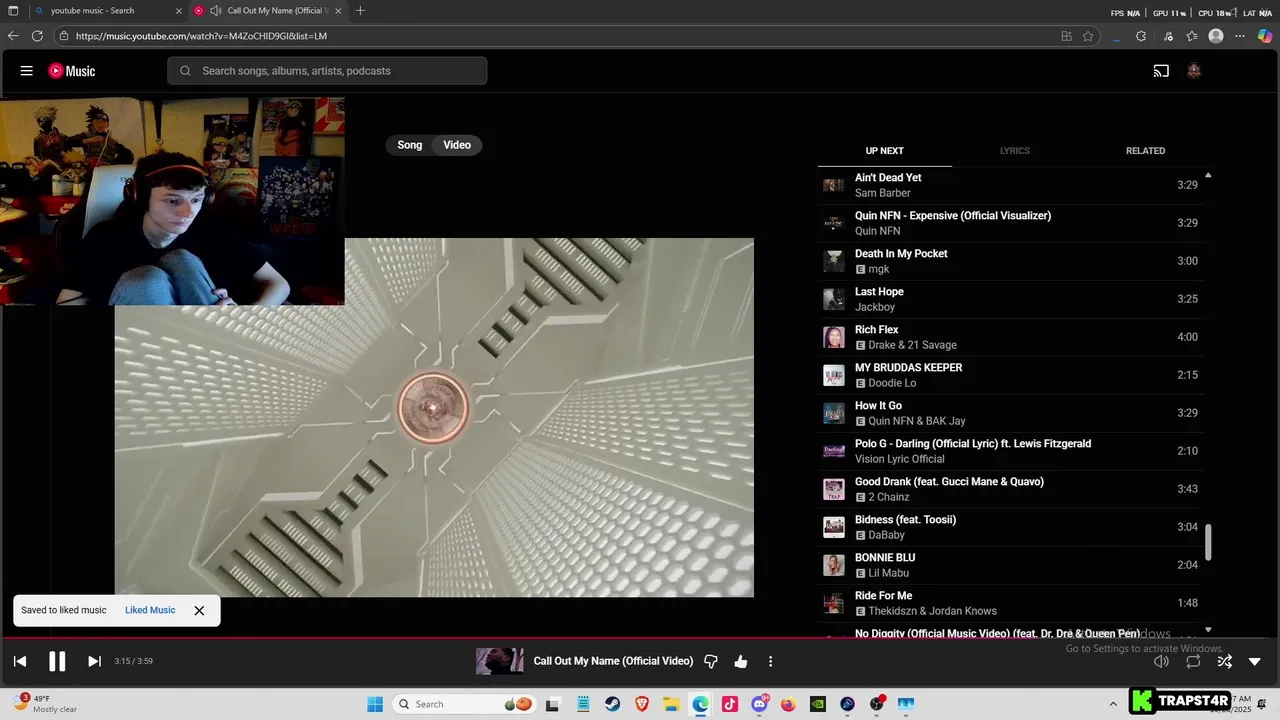Open the YouTube Music hamburger menu

click(27, 71)
